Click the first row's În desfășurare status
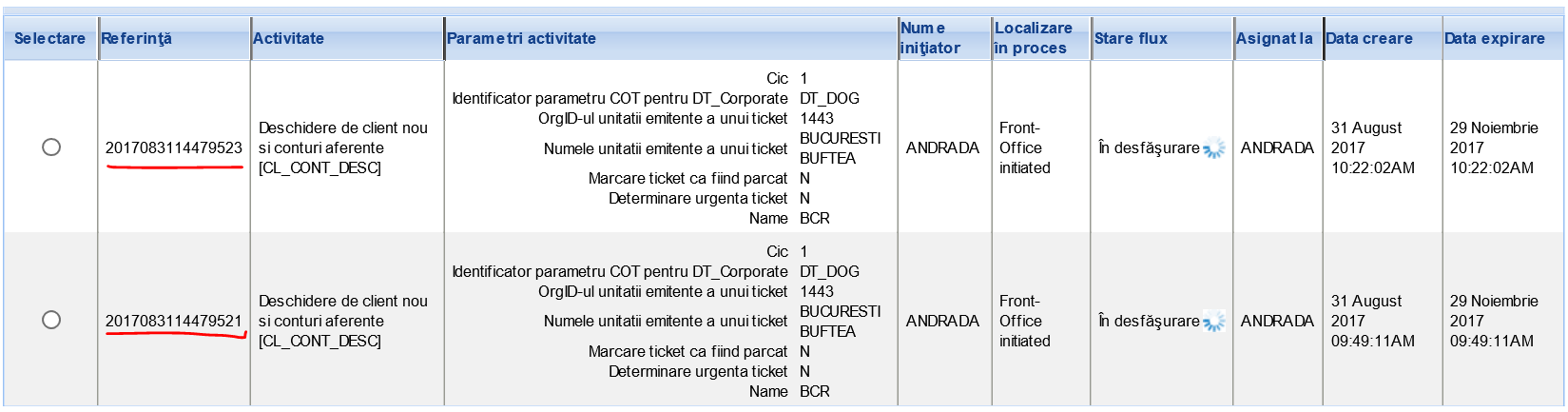Screen dimensions: 1568x412 click(x=1149, y=147)
